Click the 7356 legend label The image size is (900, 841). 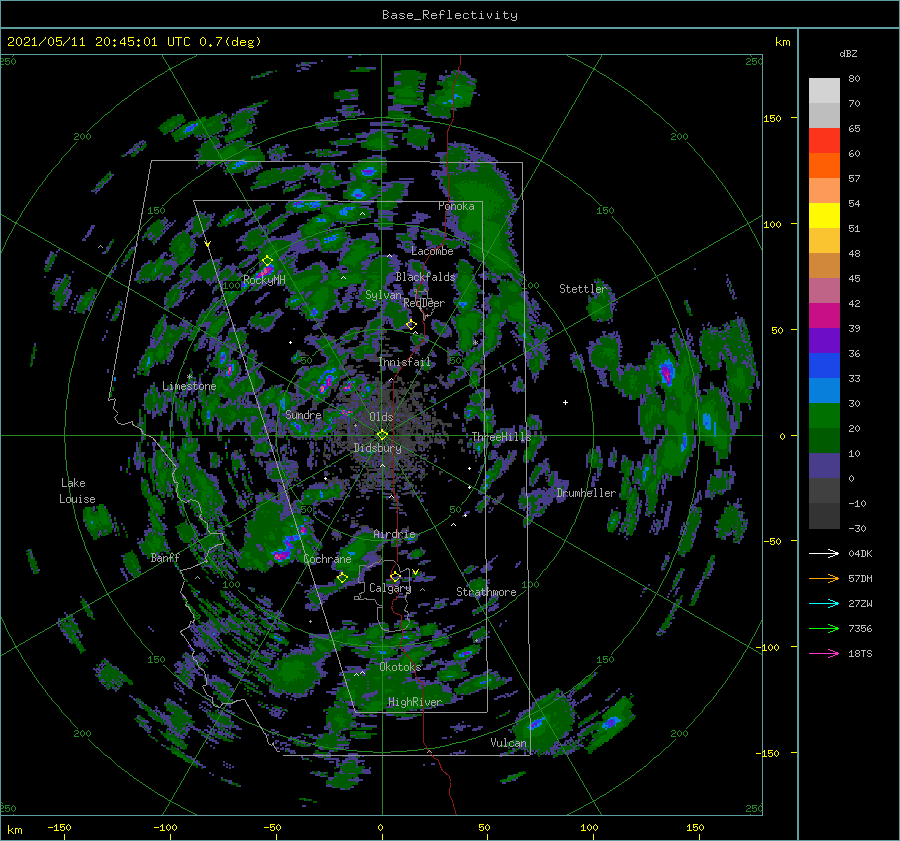click(860, 628)
